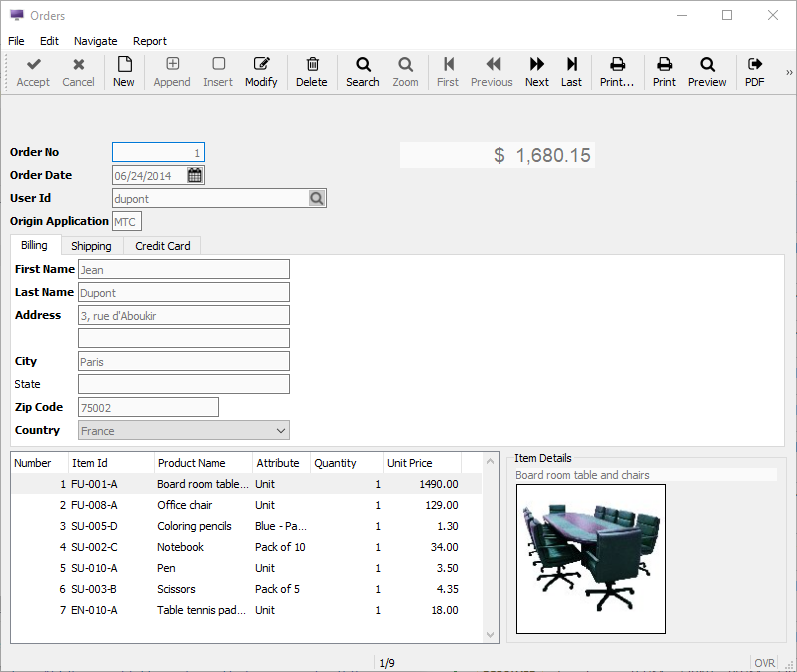Switch to the Shipping tab

point(91,246)
